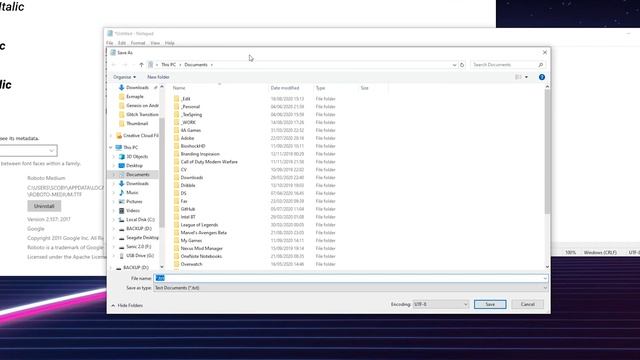Click the USB Drive (G:) icon
Screen dimensions: 640x360
(122, 256)
